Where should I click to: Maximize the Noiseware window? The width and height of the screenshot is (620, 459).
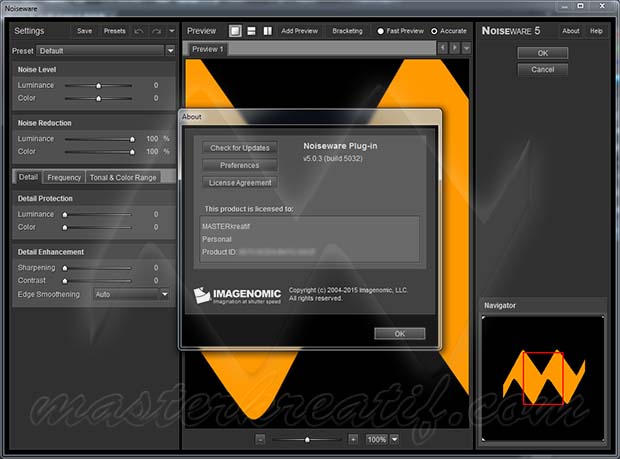580,6
